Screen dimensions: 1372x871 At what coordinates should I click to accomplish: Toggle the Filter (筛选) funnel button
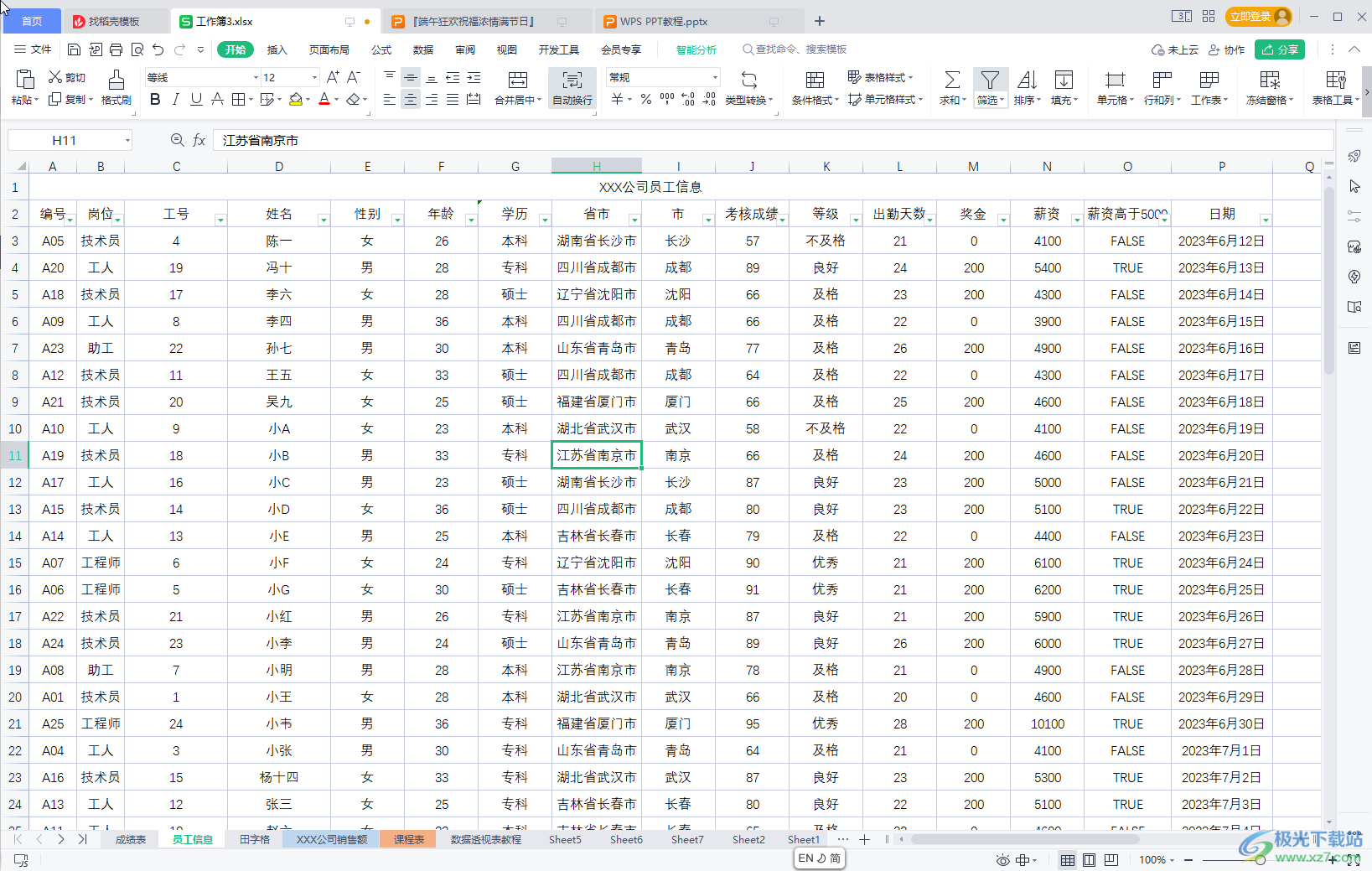(x=990, y=87)
